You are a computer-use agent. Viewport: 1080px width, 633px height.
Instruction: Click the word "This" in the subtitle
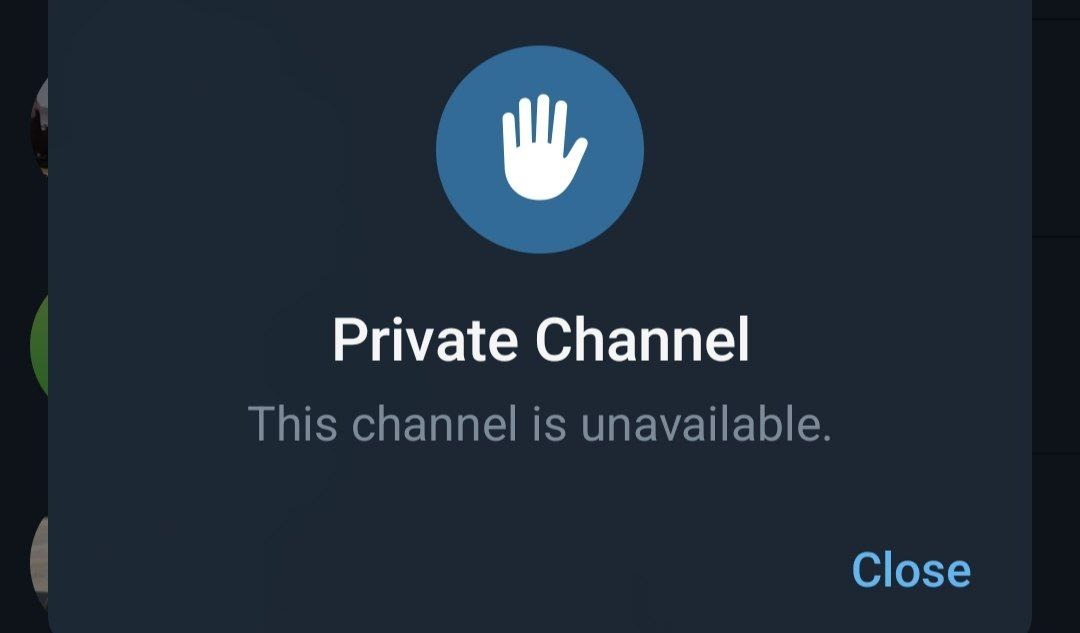pyautogui.click(x=293, y=424)
